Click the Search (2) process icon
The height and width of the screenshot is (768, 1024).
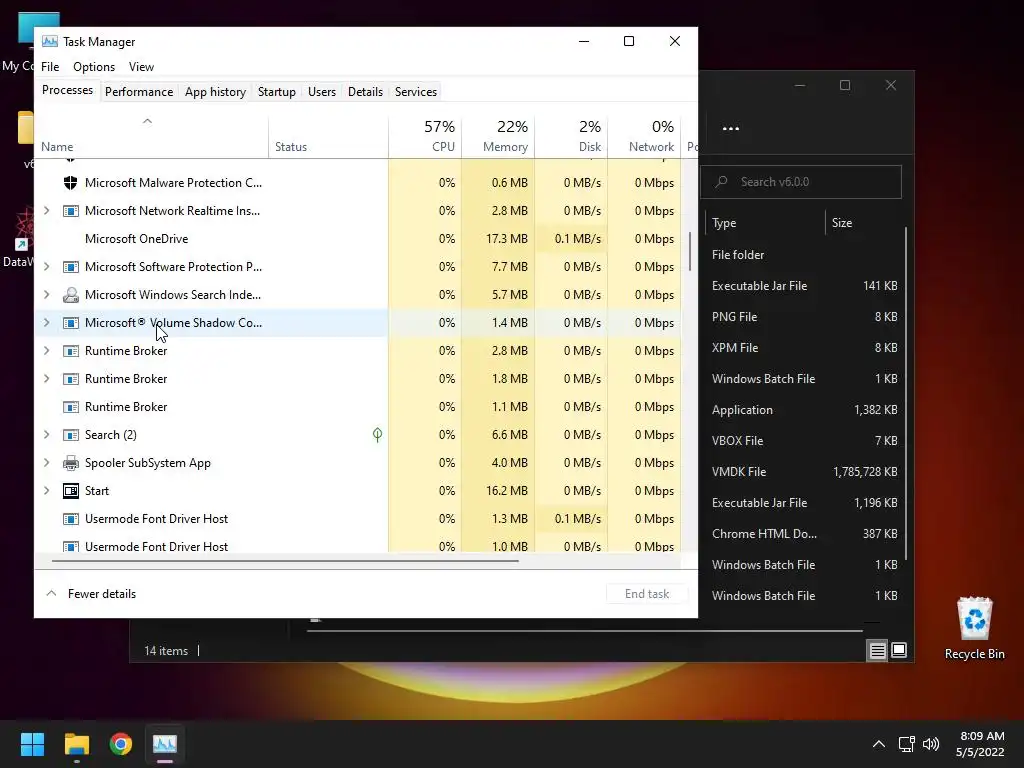[71, 435]
